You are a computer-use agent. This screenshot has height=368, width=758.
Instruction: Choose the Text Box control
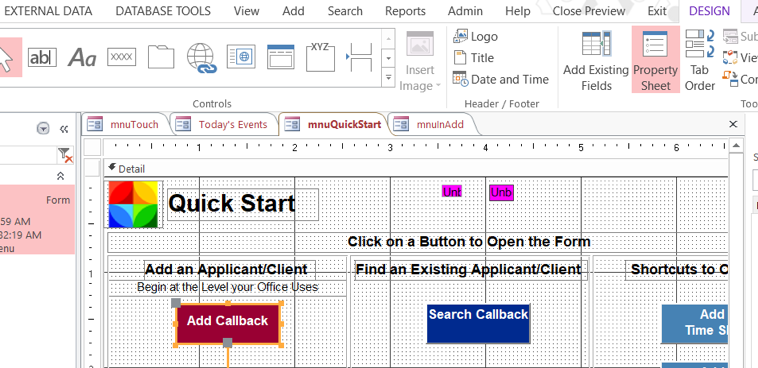[x=42, y=58]
